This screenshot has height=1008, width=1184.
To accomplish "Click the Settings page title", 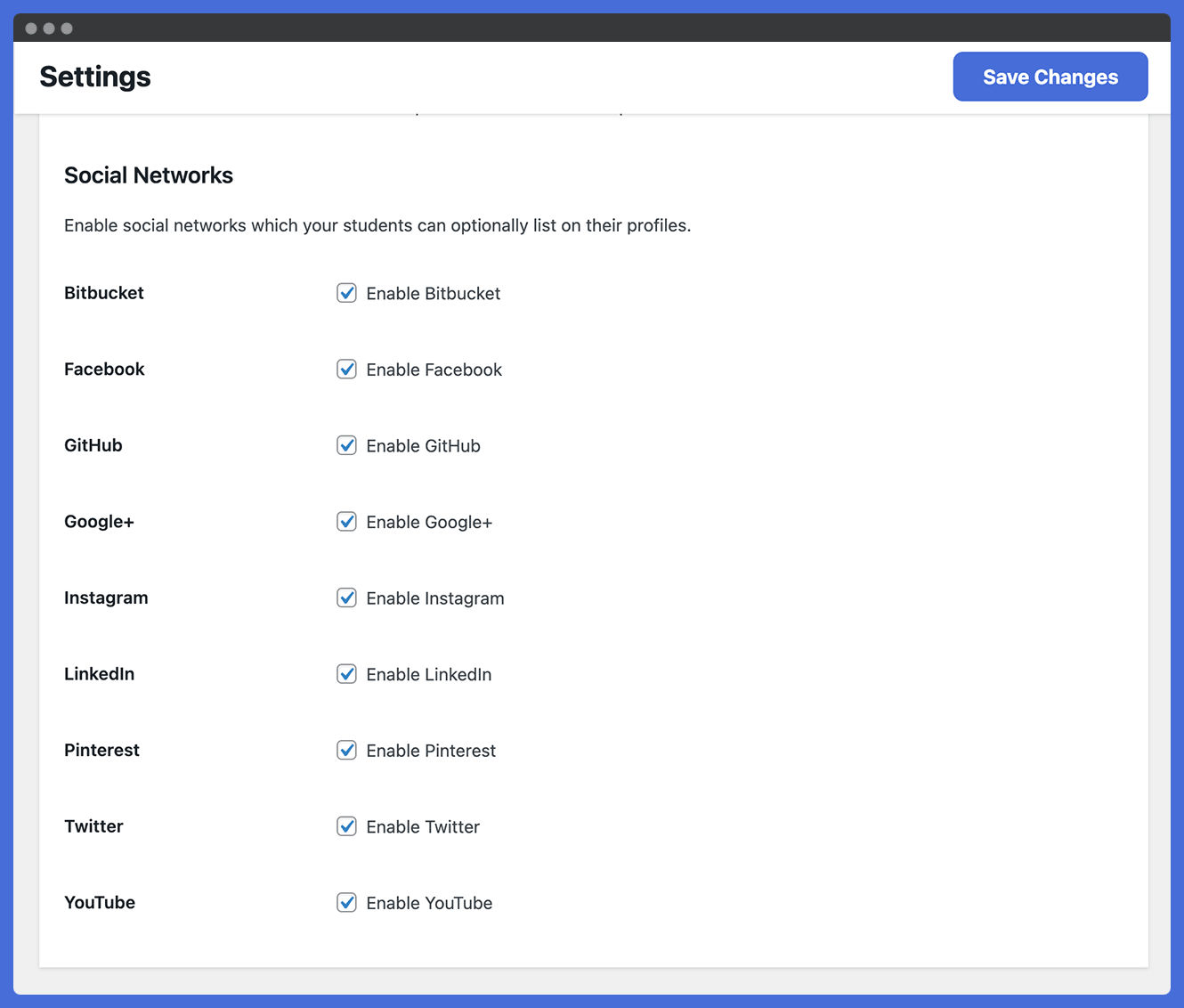I will 95,77.
